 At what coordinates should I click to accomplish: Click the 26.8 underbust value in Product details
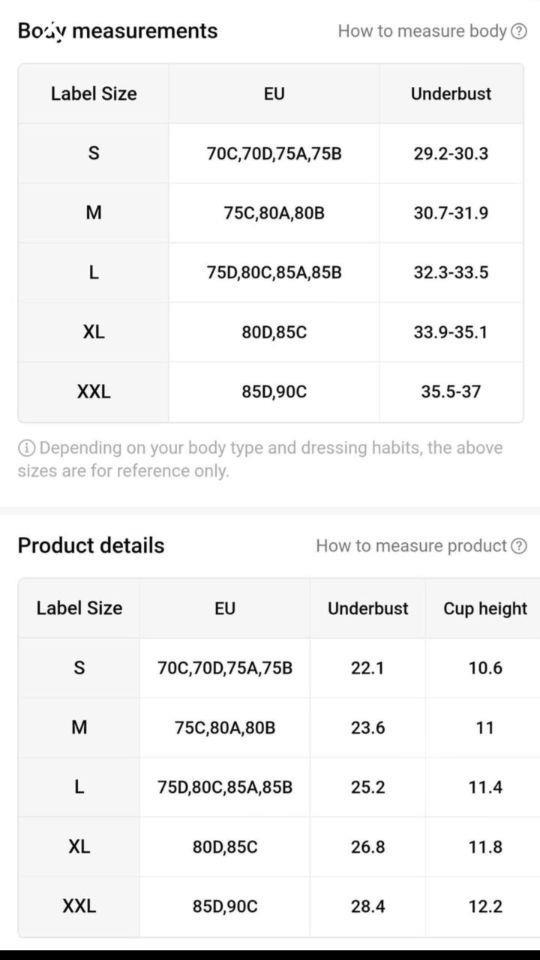(x=368, y=847)
